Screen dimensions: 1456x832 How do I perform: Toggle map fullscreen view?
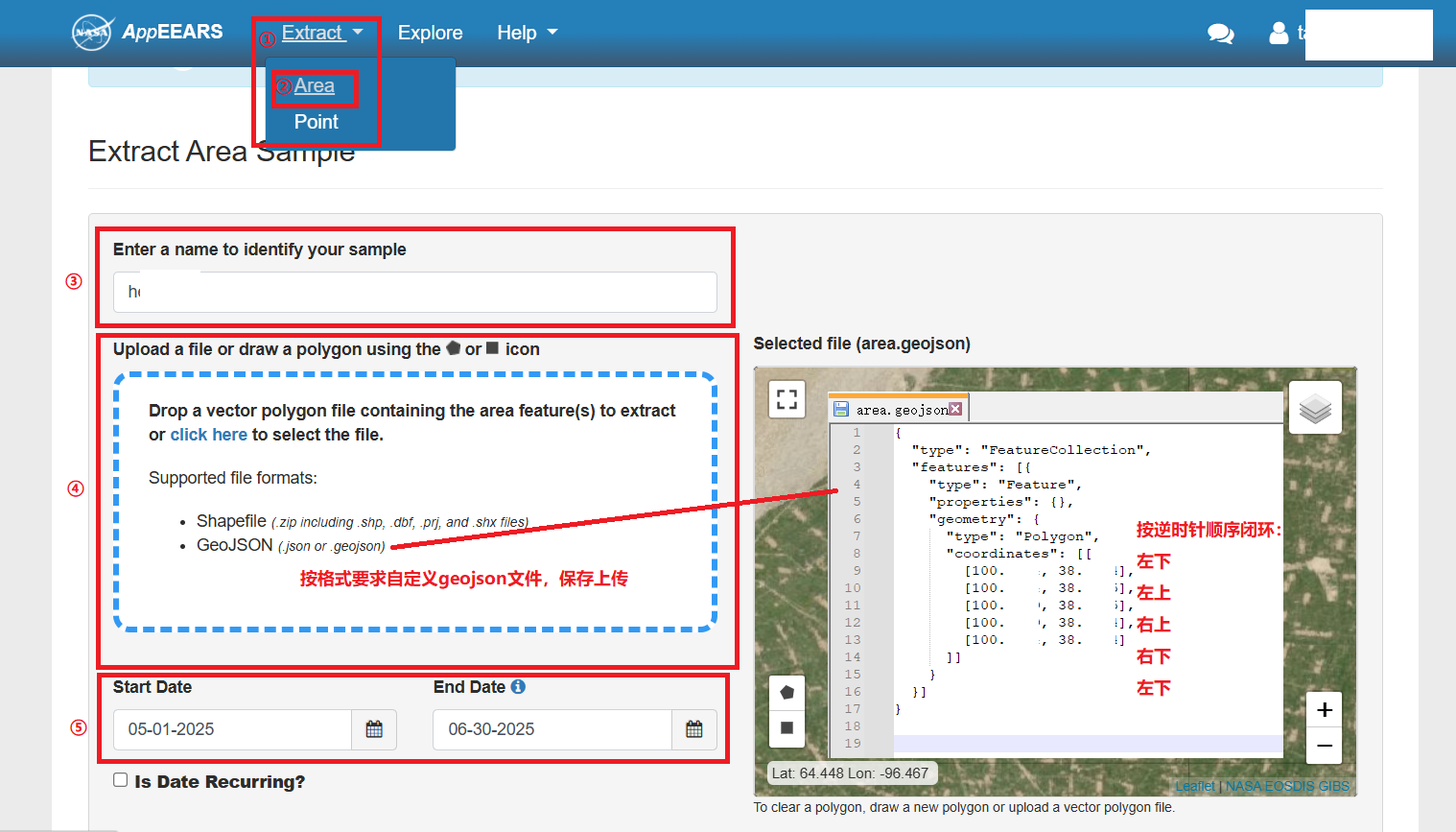(787, 399)
